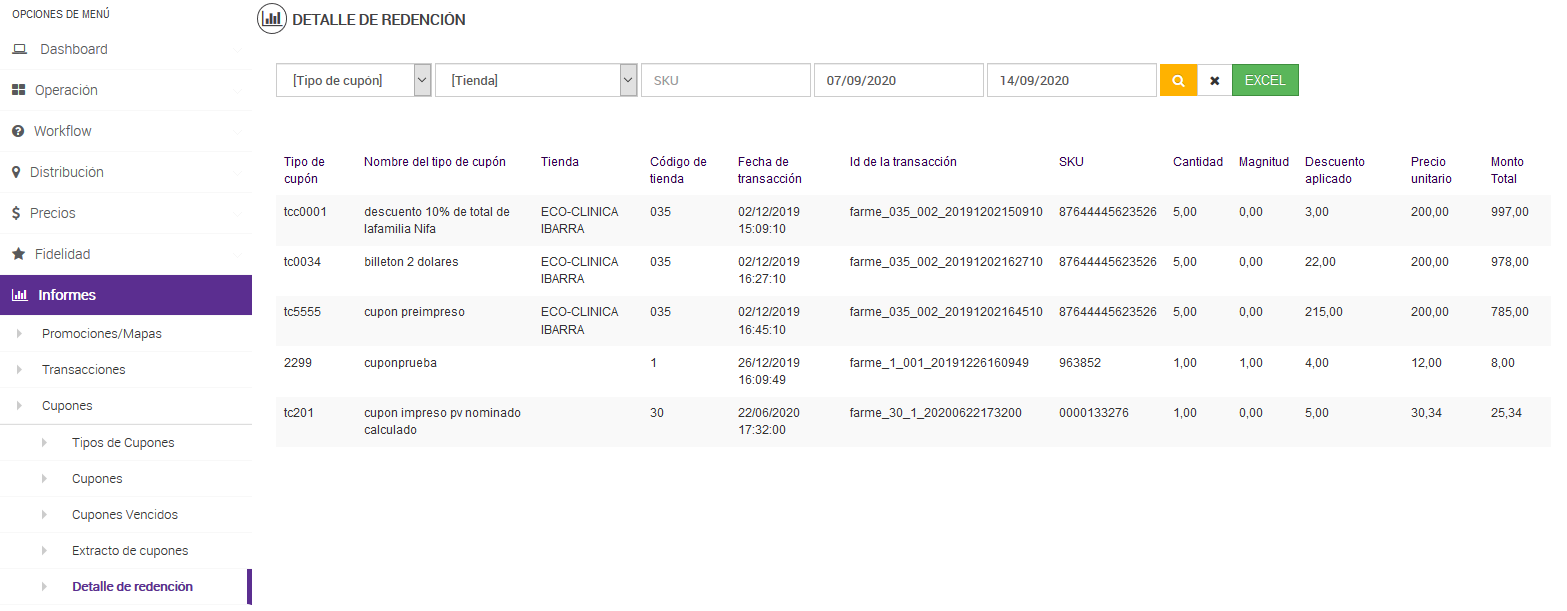Export results with the EXCEL button
This screenshot has height=611, width=1567.
click(1265, 80)
